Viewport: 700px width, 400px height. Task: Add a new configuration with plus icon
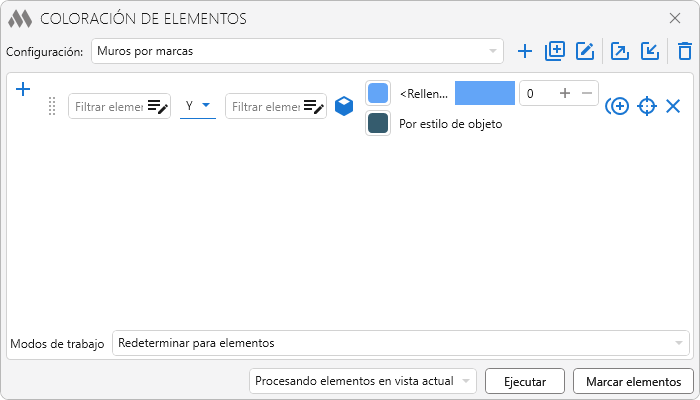tap(525, 51)
